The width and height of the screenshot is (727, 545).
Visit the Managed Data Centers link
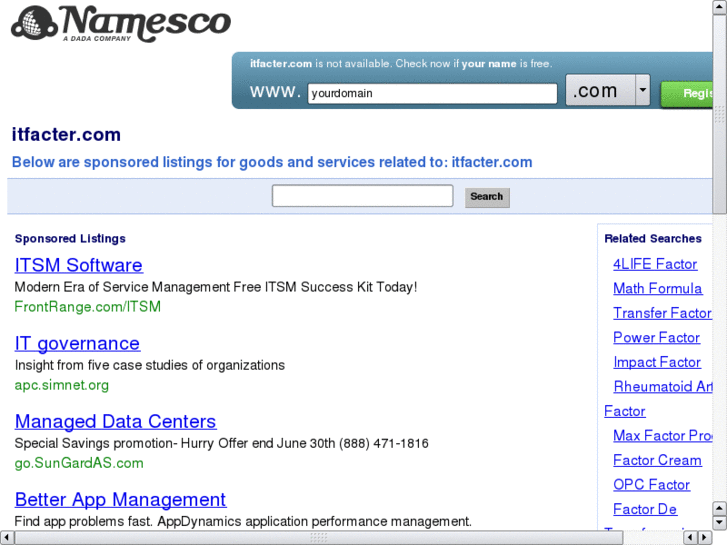115,421
